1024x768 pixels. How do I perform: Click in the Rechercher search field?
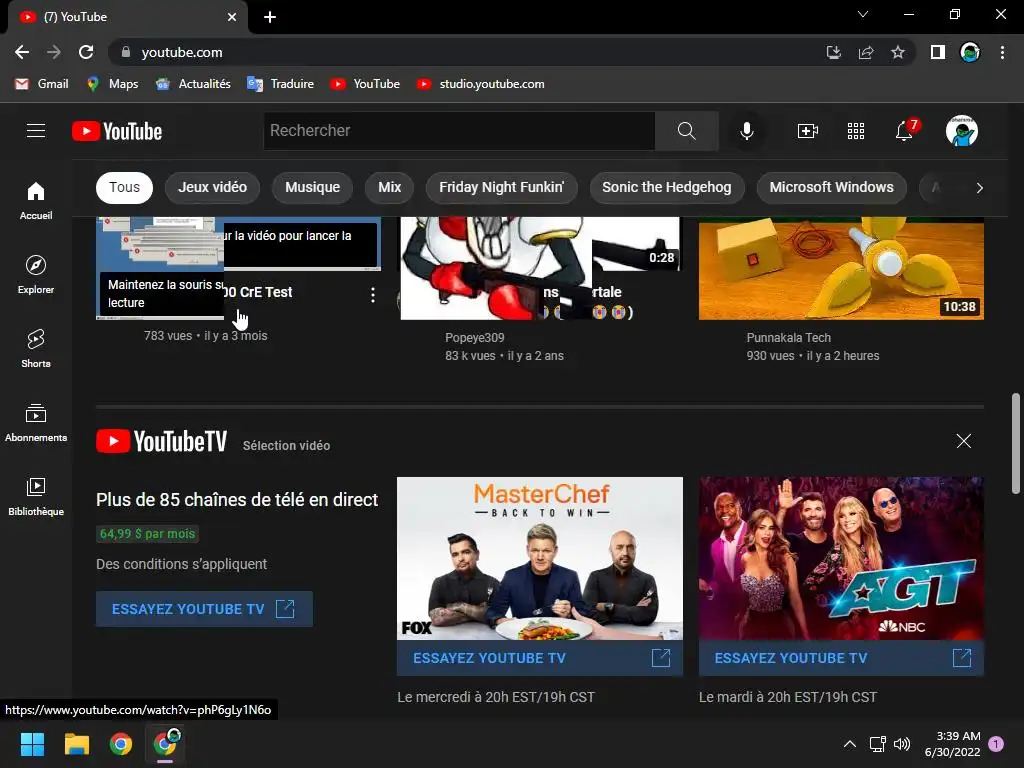click(x=459, y=131)
